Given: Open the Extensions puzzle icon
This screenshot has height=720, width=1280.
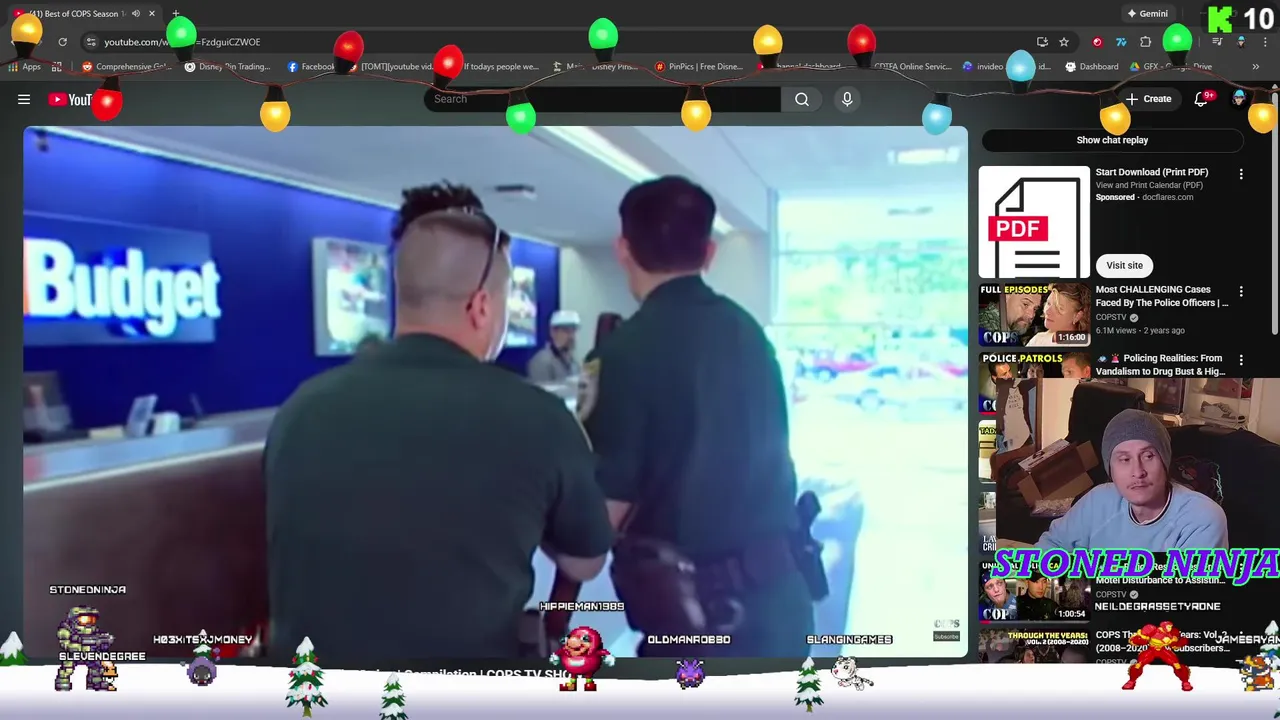Looking at the screenshot, I should (1146, 42).
